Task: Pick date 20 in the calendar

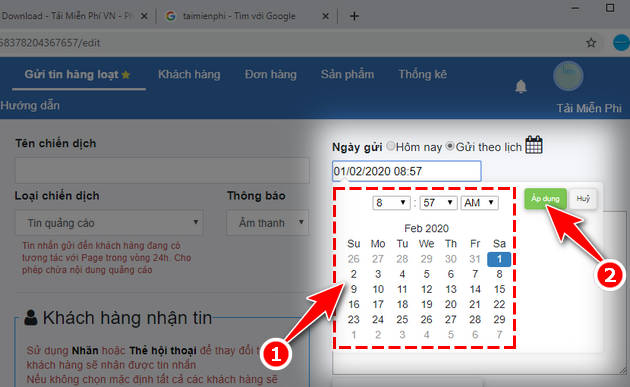Action: (451, 305)
